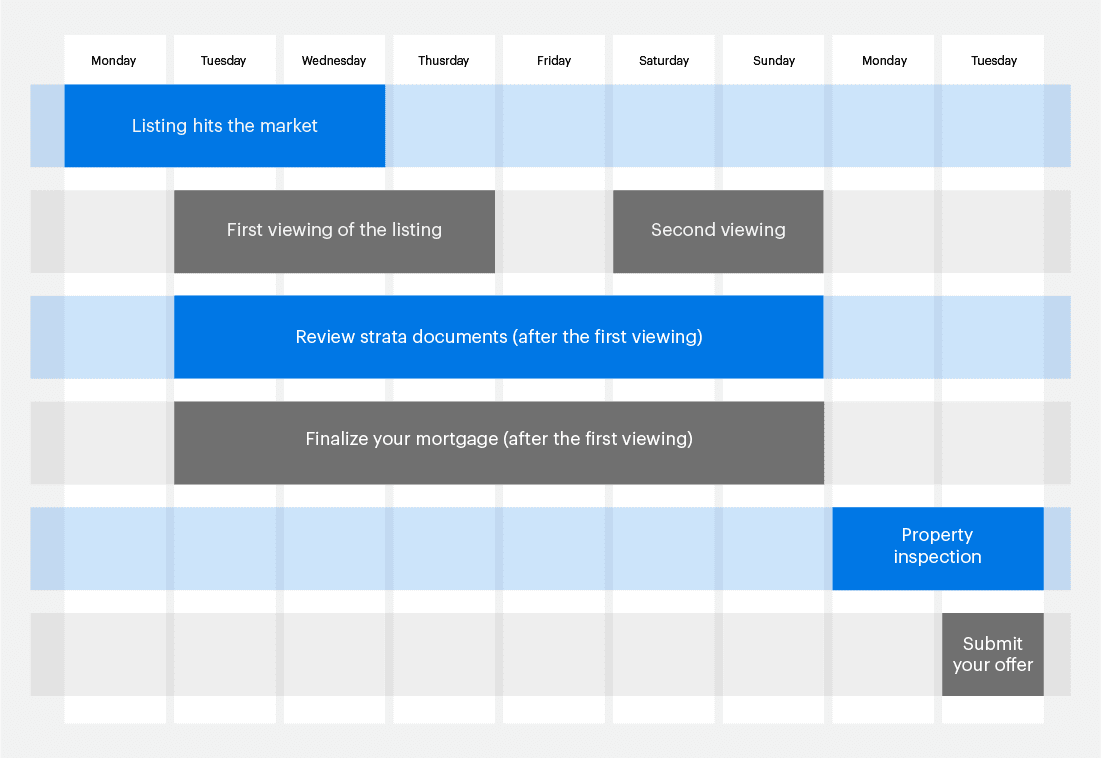Open the 'Review strata documents' bar
The image size is (1101, 758).
coord(499,337)
